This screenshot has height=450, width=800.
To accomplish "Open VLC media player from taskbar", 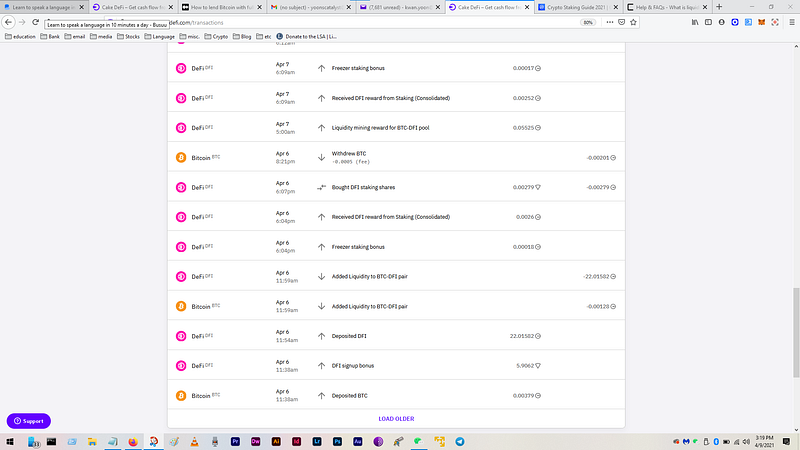I will (x=194, y=441).
